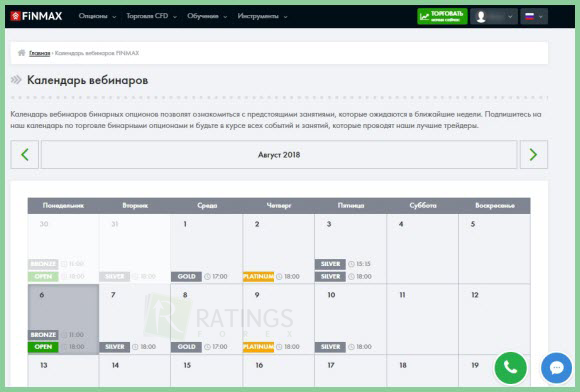Viewport: 580px width, 392px height.
Task: Open SILVER webinar on August 7
Action: 115,347
